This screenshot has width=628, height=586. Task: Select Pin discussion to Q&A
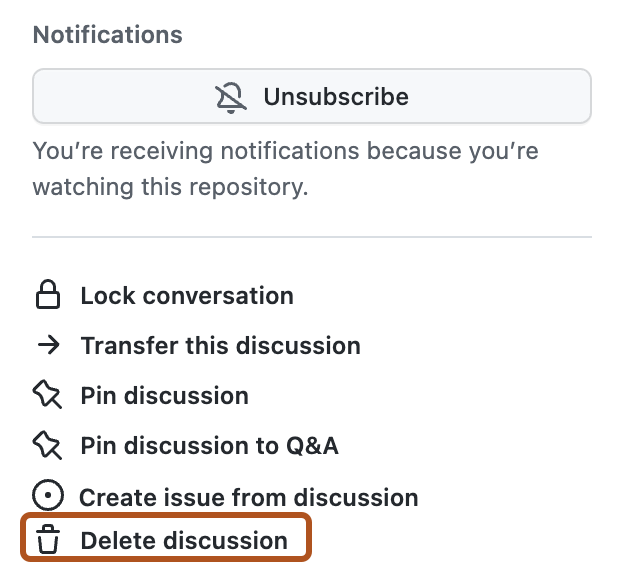point(209,446)
